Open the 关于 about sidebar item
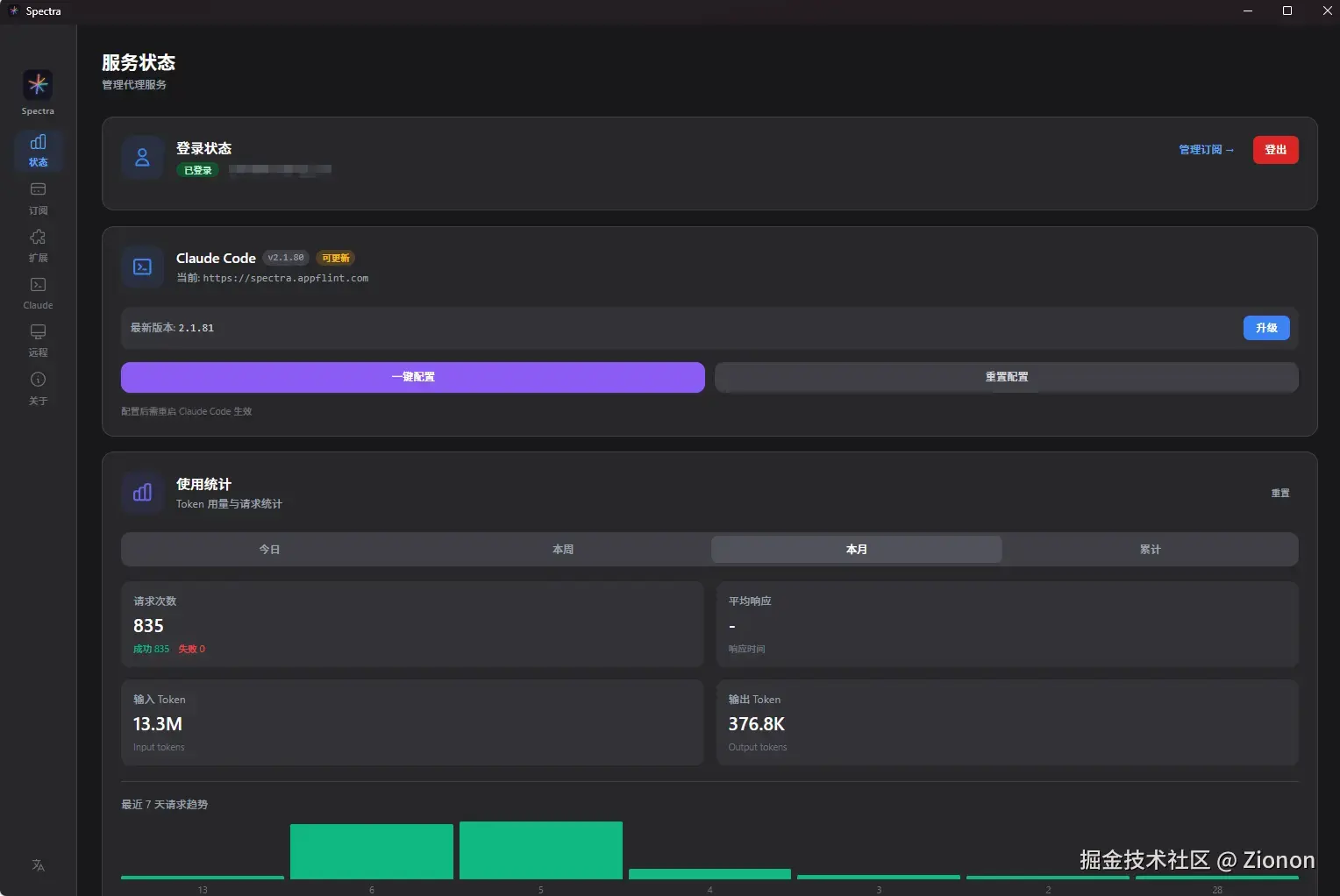The width and height of the screenshot is (1340, 896). point(38,388)
